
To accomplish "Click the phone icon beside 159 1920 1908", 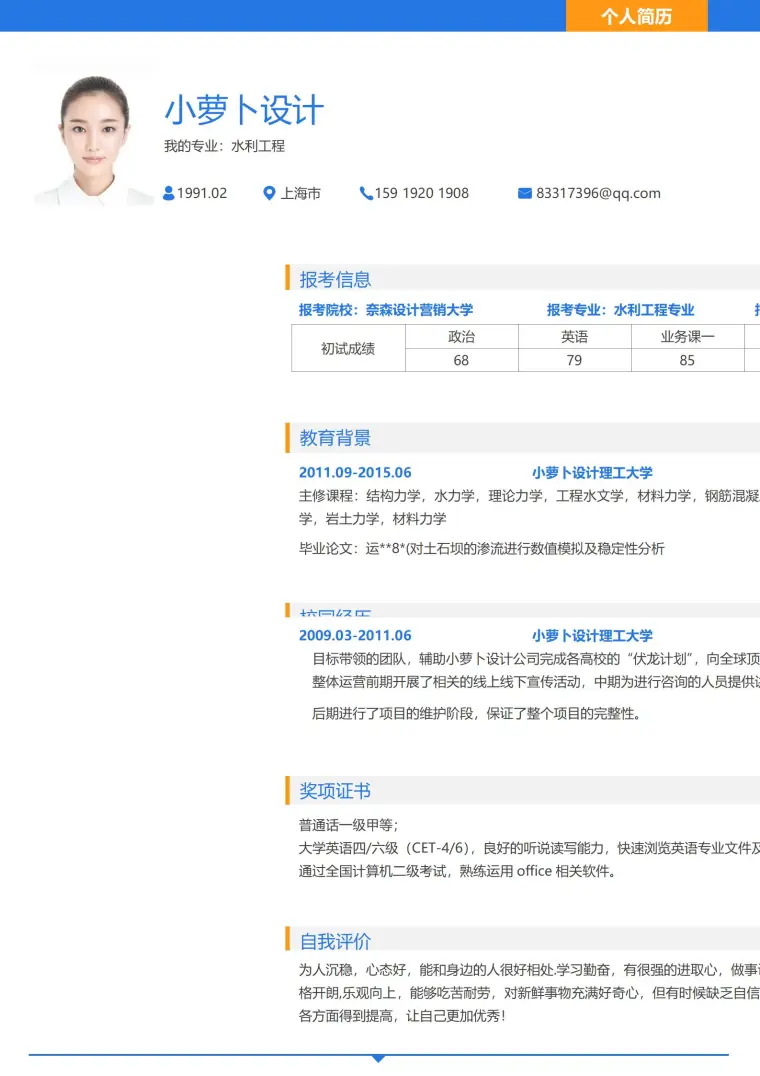I will tap(366, 194).
